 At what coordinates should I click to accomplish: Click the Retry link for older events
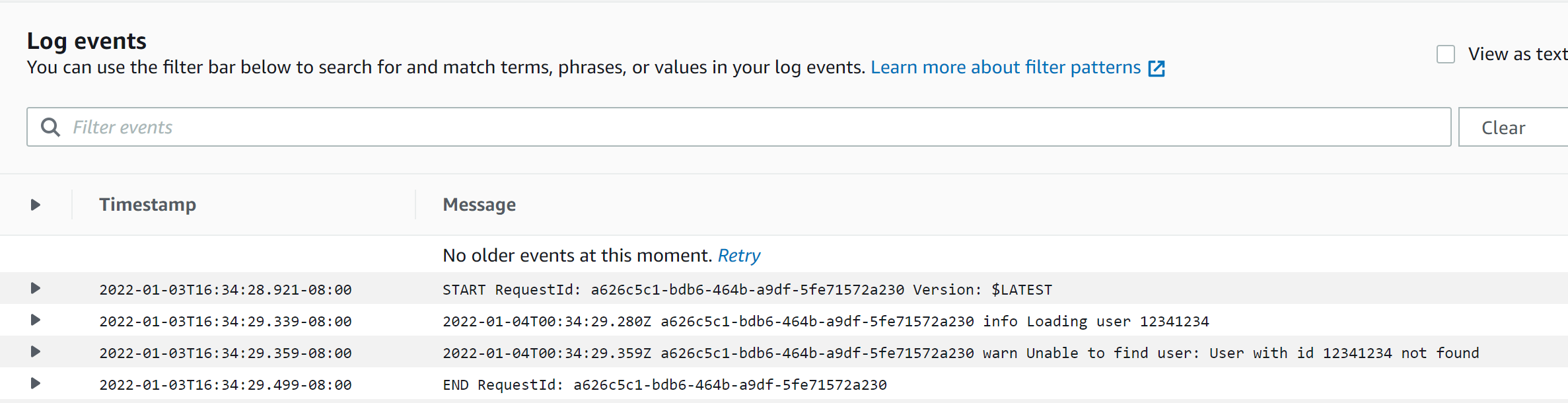[x=739, y=256]
